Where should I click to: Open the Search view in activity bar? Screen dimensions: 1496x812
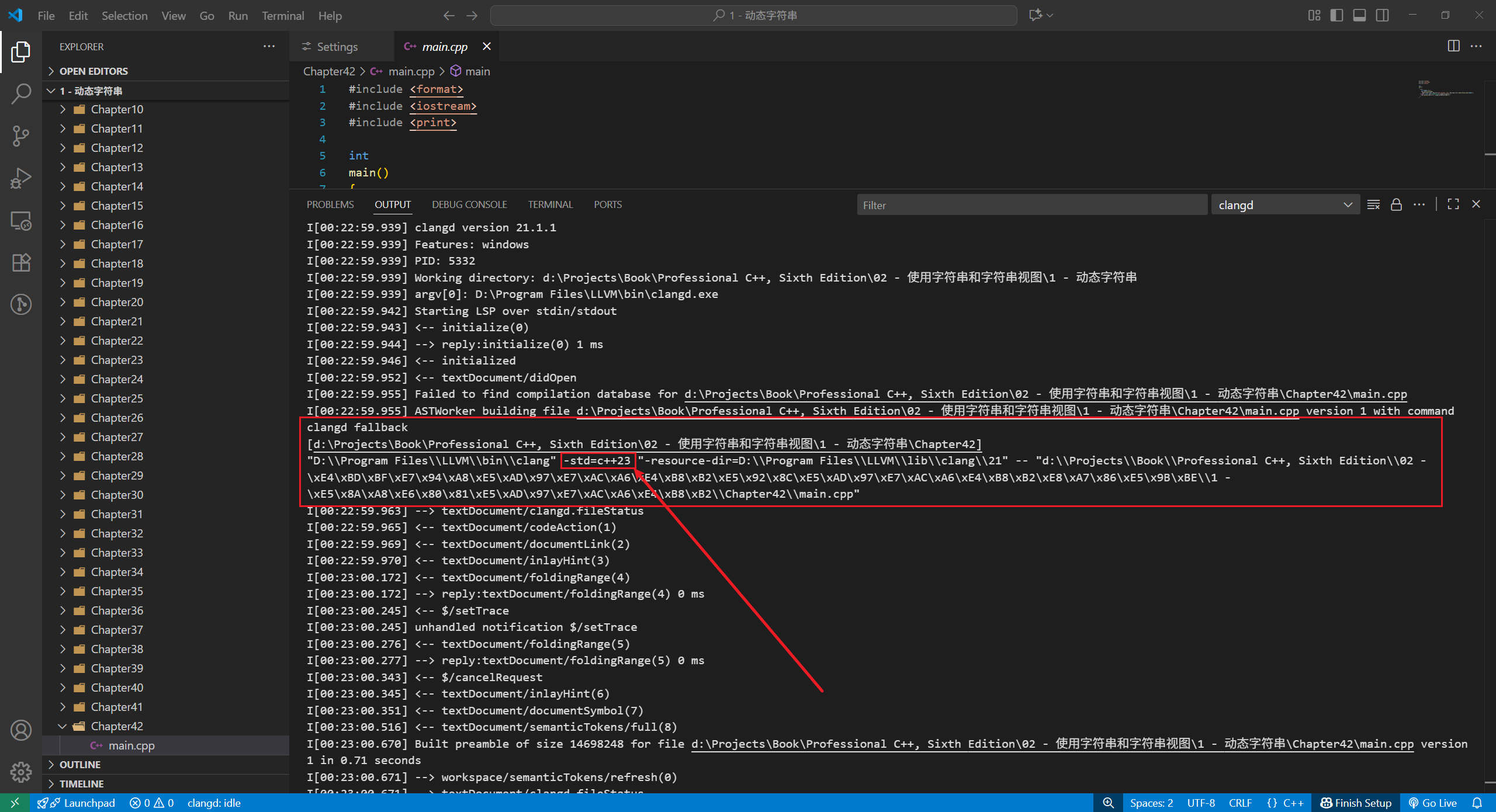pyautogui.click(x=21, y=93)
